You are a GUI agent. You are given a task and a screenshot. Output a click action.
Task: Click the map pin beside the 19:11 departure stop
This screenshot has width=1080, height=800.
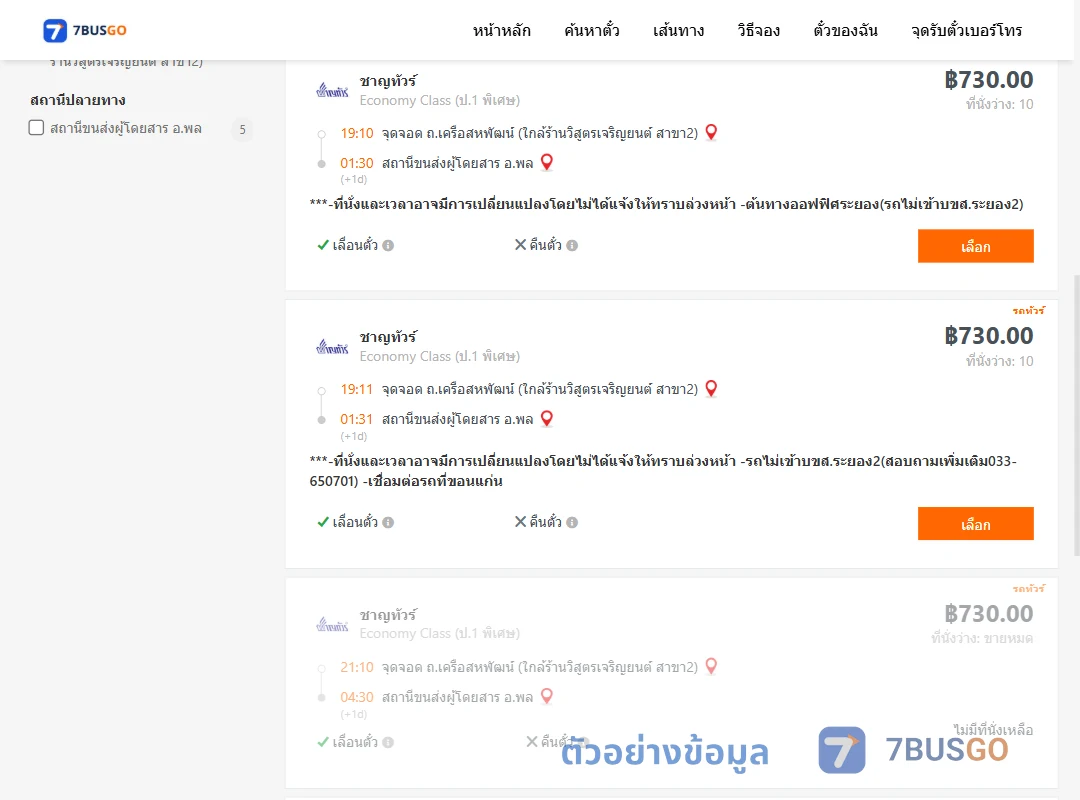coord(712,389)
